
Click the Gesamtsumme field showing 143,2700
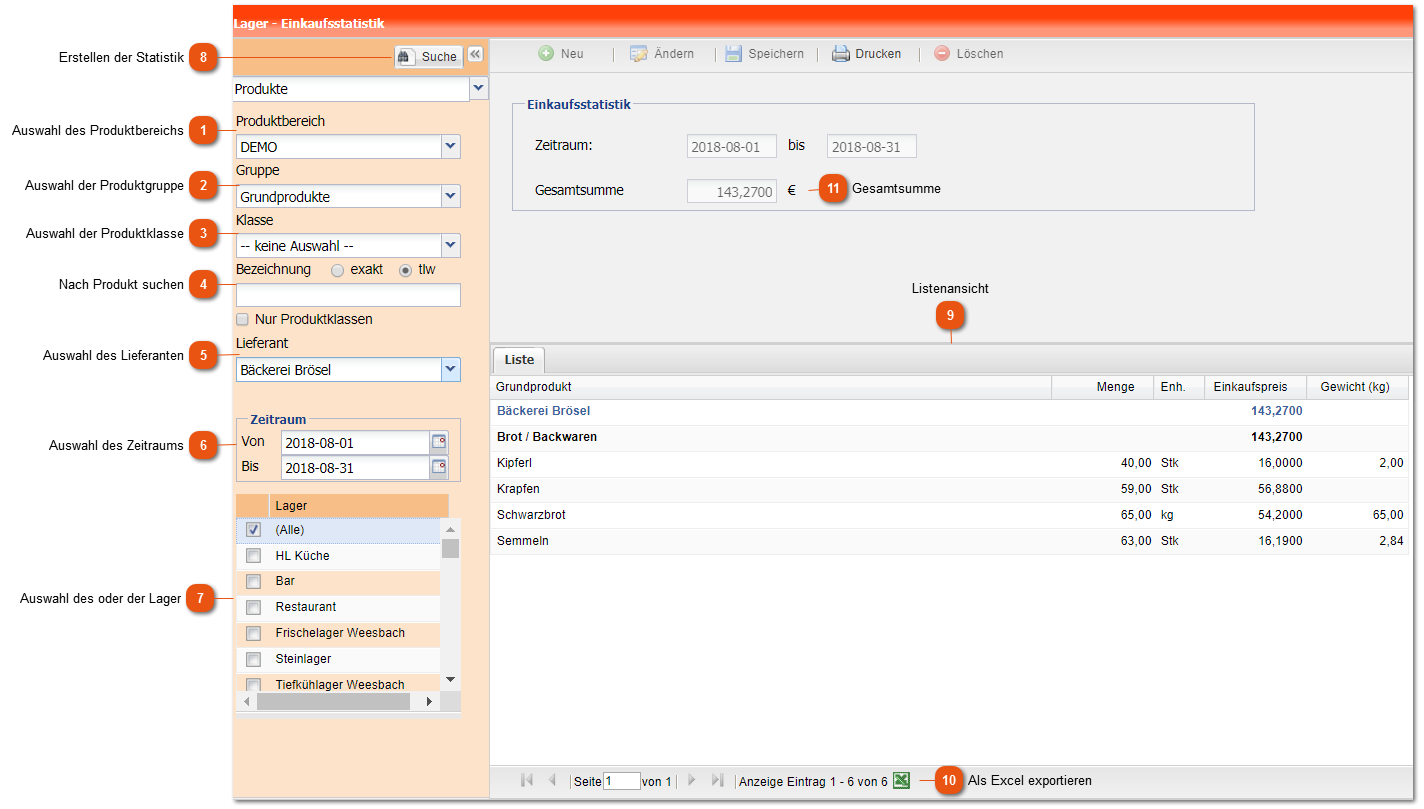732,191
